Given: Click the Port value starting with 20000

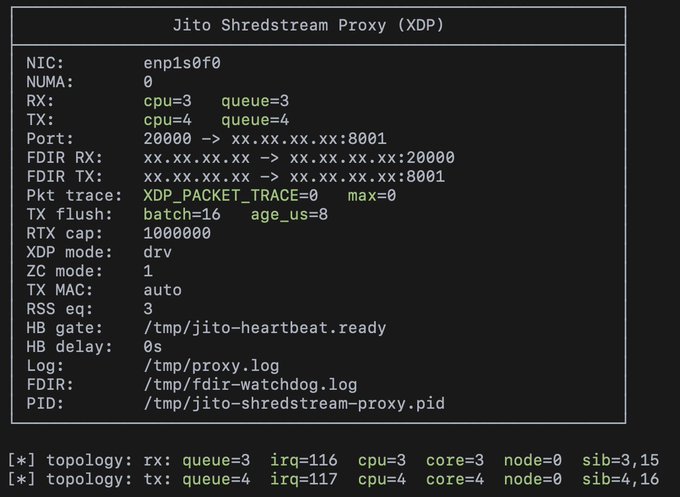Looking at the screenshot, I should [x=265, y=139].
